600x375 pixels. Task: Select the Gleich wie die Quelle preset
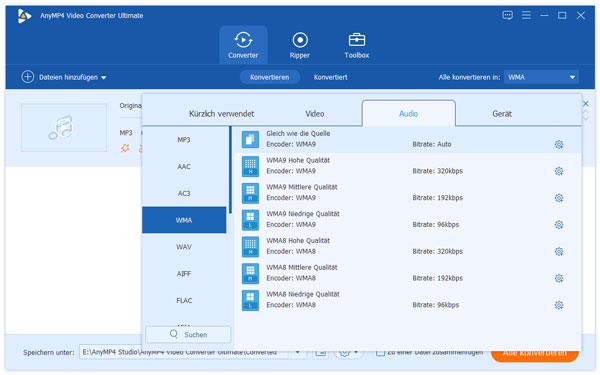408,140
